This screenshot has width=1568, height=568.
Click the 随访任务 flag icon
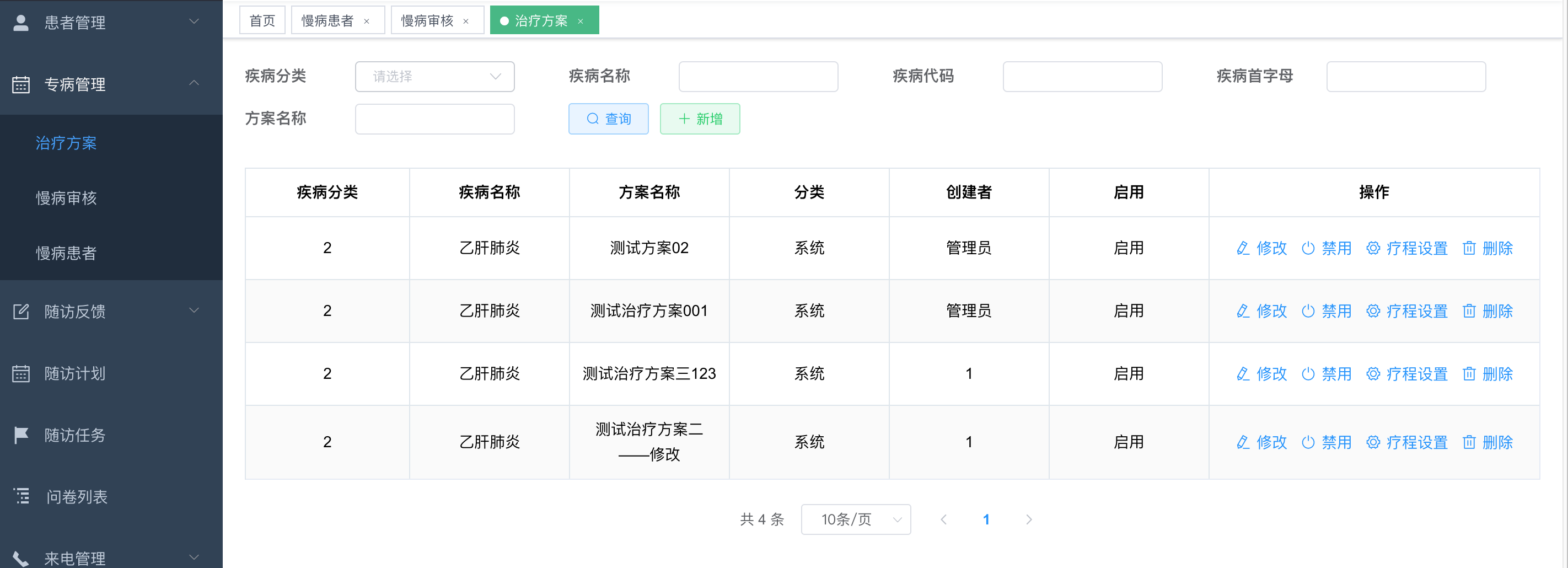21,435
